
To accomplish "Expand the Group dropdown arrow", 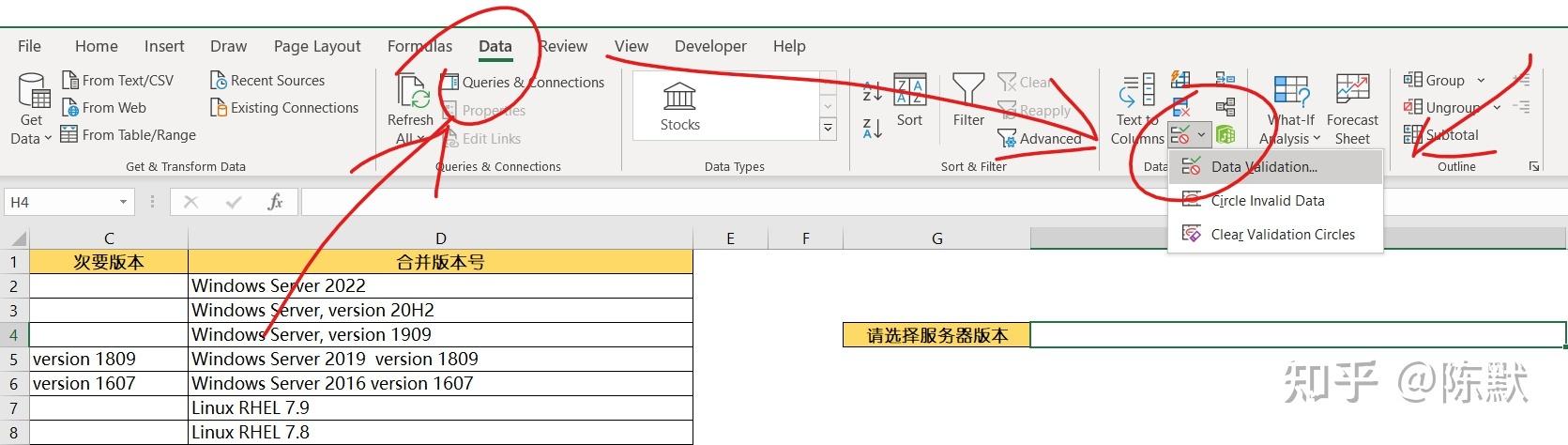I will (x=1481, y=81).
